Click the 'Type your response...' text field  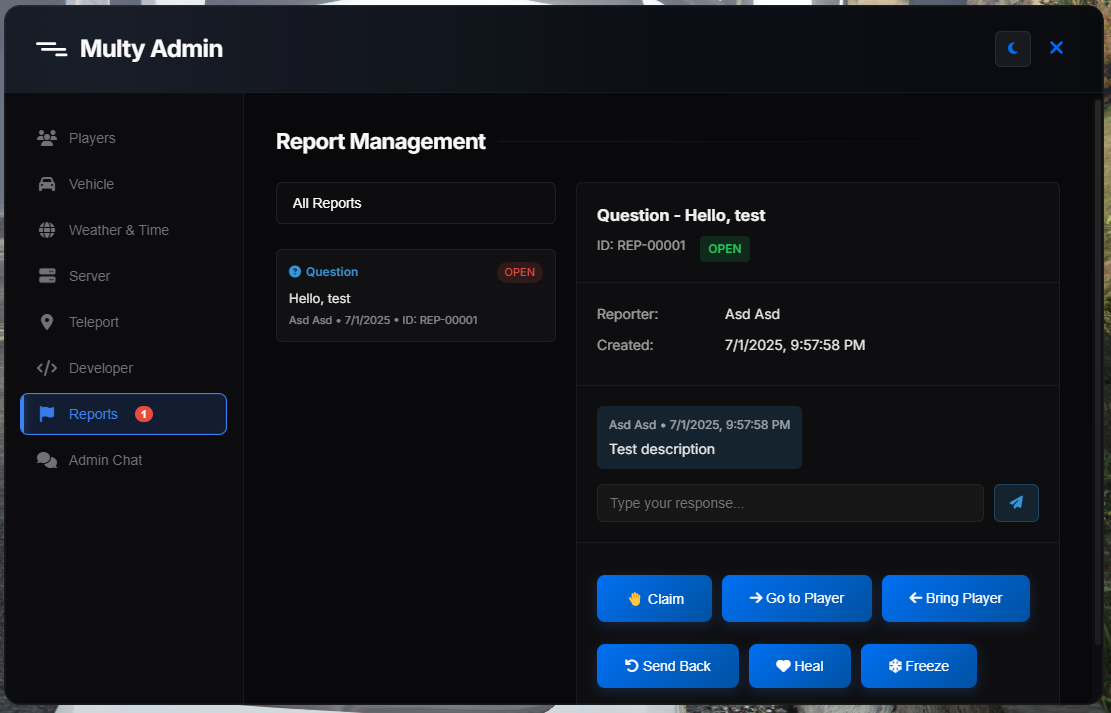point(790,503)
